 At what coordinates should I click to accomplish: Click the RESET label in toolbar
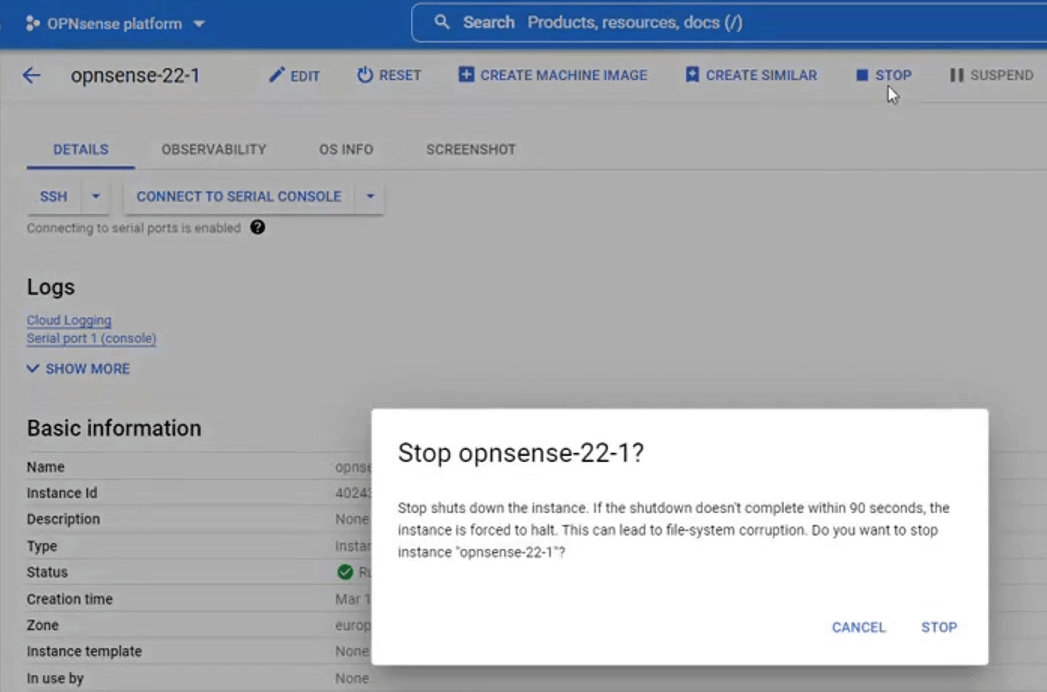(x=400, y=75)
